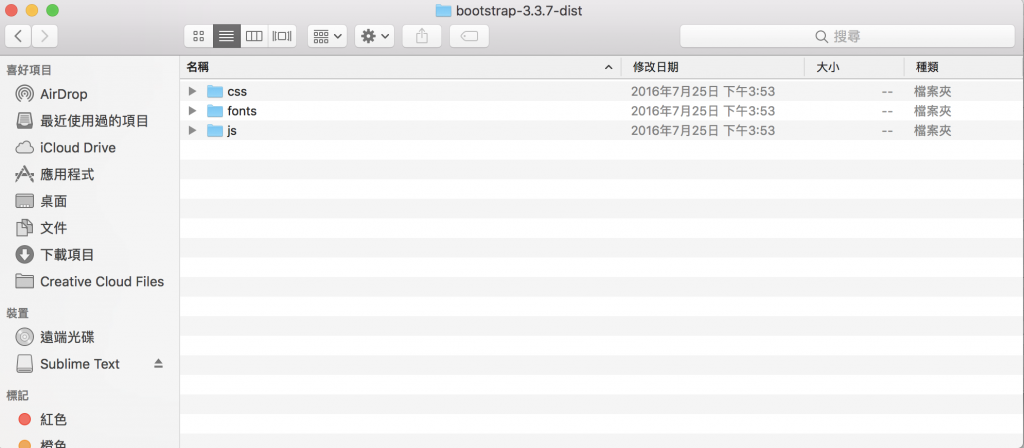Open 應用程式 from the sidebar label
This screenshot has height=448, width=1024.
[67, 174]
